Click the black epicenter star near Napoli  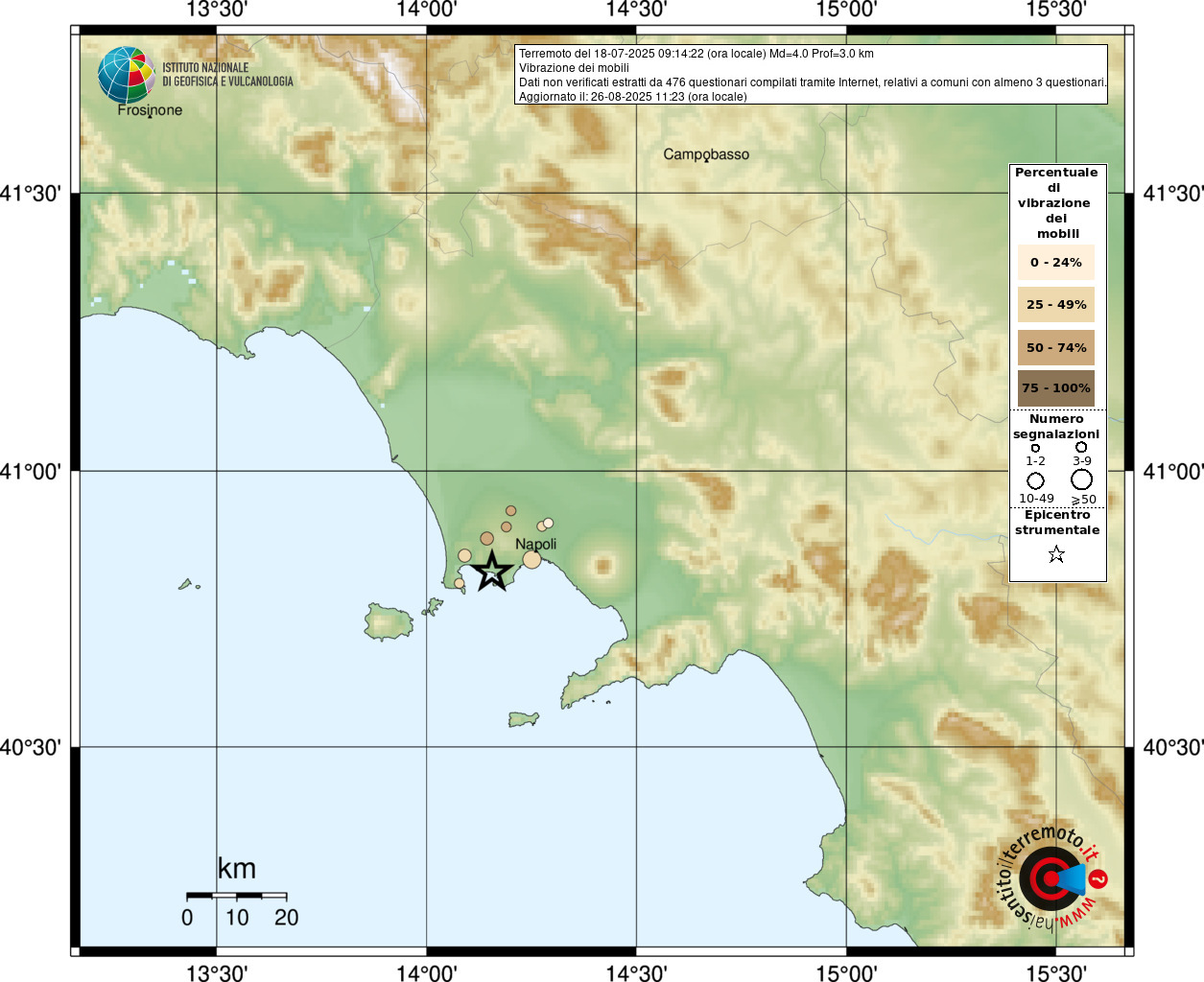coord(492,571)
